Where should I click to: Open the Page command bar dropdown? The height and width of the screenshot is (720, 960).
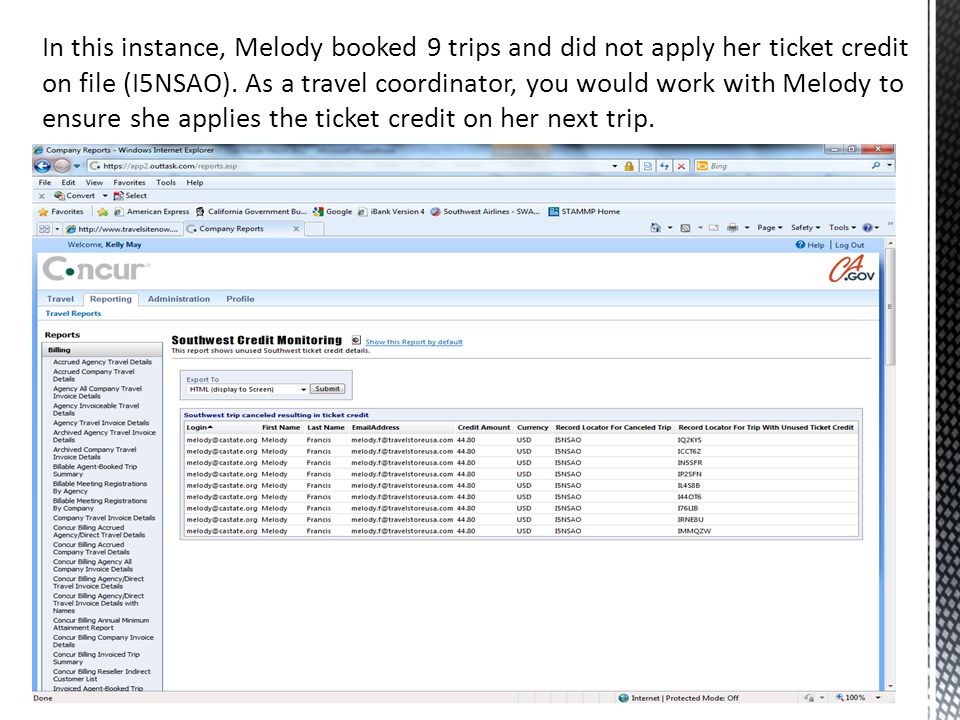(x=770, y=228)
